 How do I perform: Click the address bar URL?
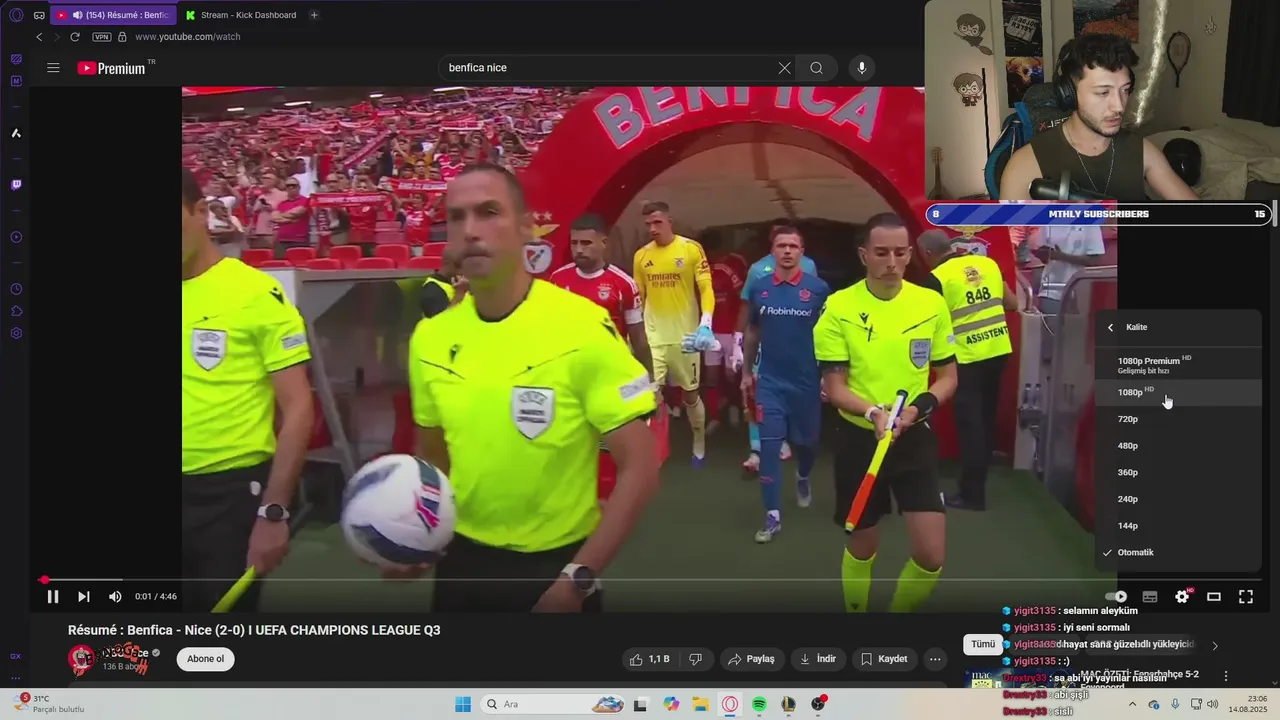[188, 37]
